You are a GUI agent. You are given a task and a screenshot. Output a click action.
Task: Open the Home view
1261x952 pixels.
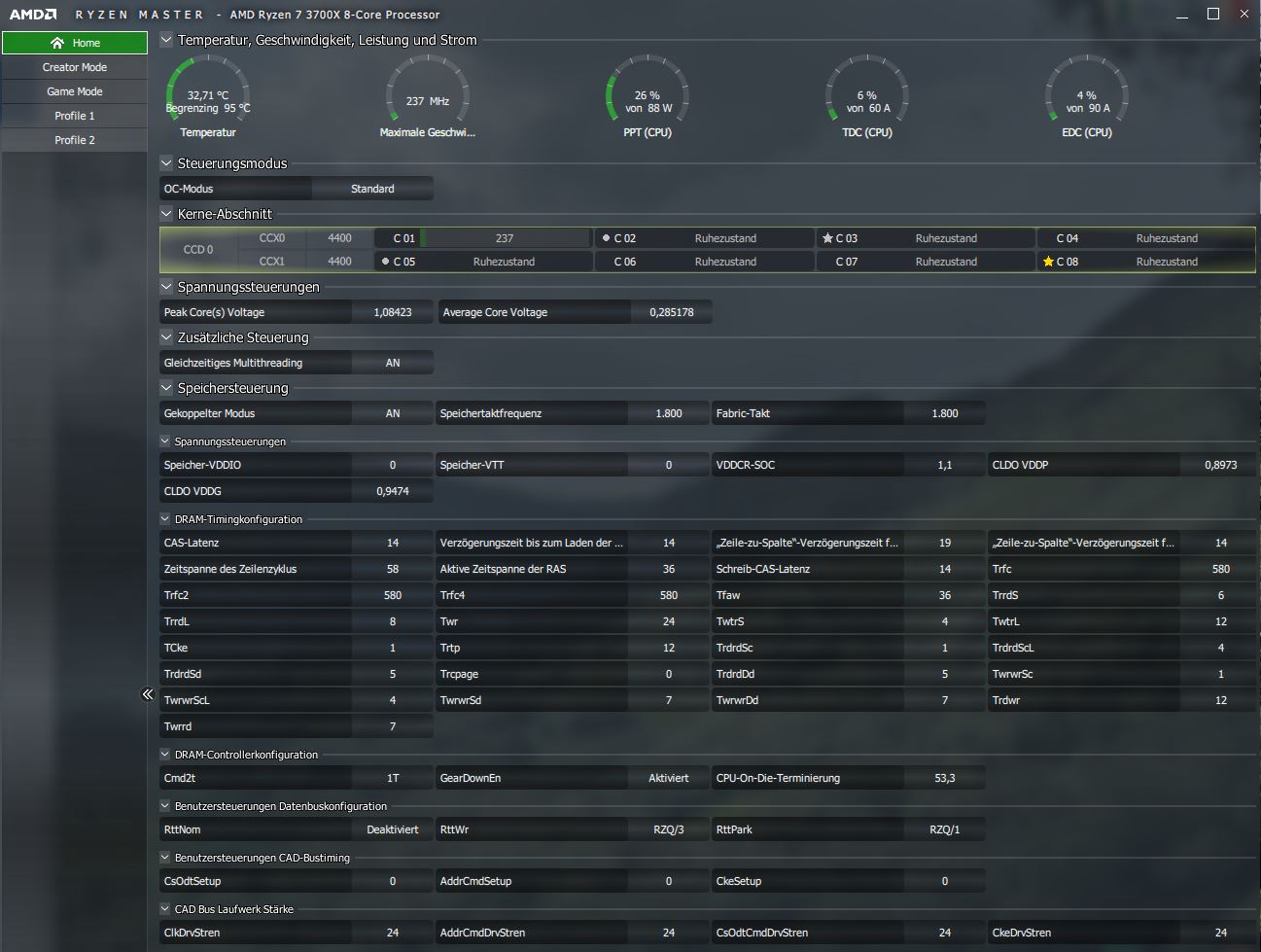pyautogui.click(x=75, y=43)
